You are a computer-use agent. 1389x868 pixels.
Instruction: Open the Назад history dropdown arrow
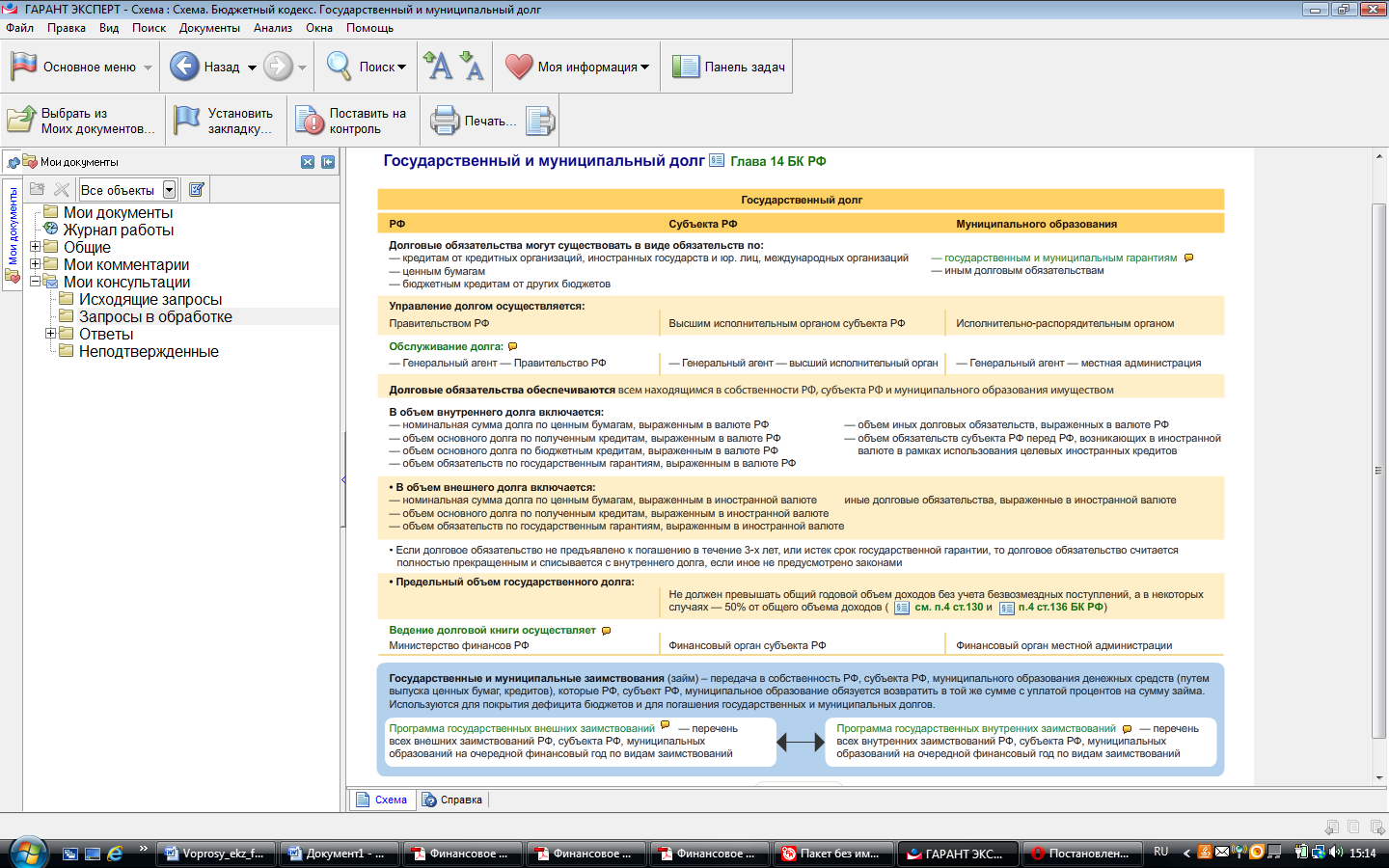point(253,68)
